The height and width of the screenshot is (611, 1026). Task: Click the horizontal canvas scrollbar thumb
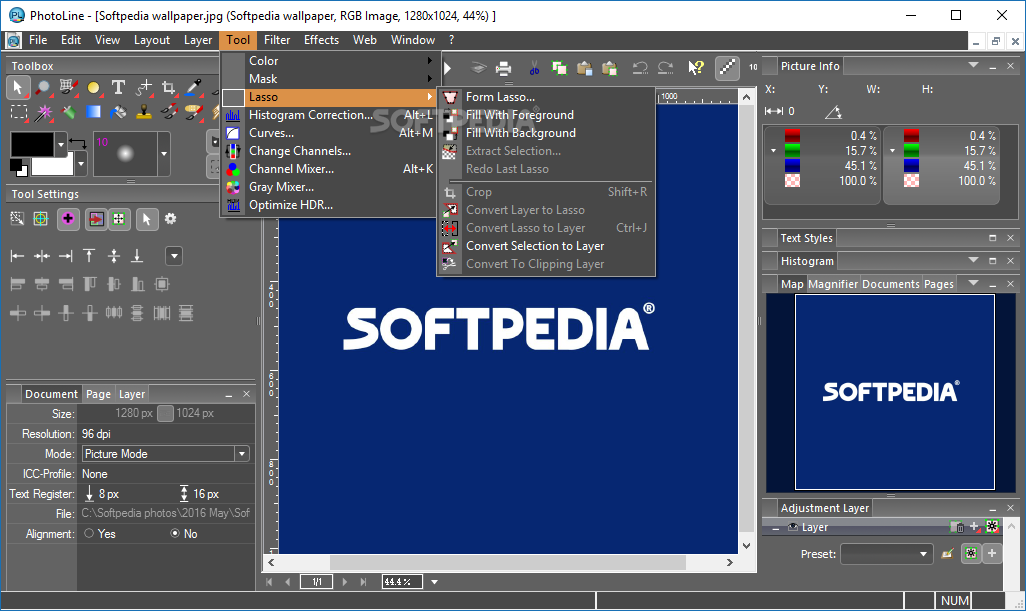click(508, 563)
